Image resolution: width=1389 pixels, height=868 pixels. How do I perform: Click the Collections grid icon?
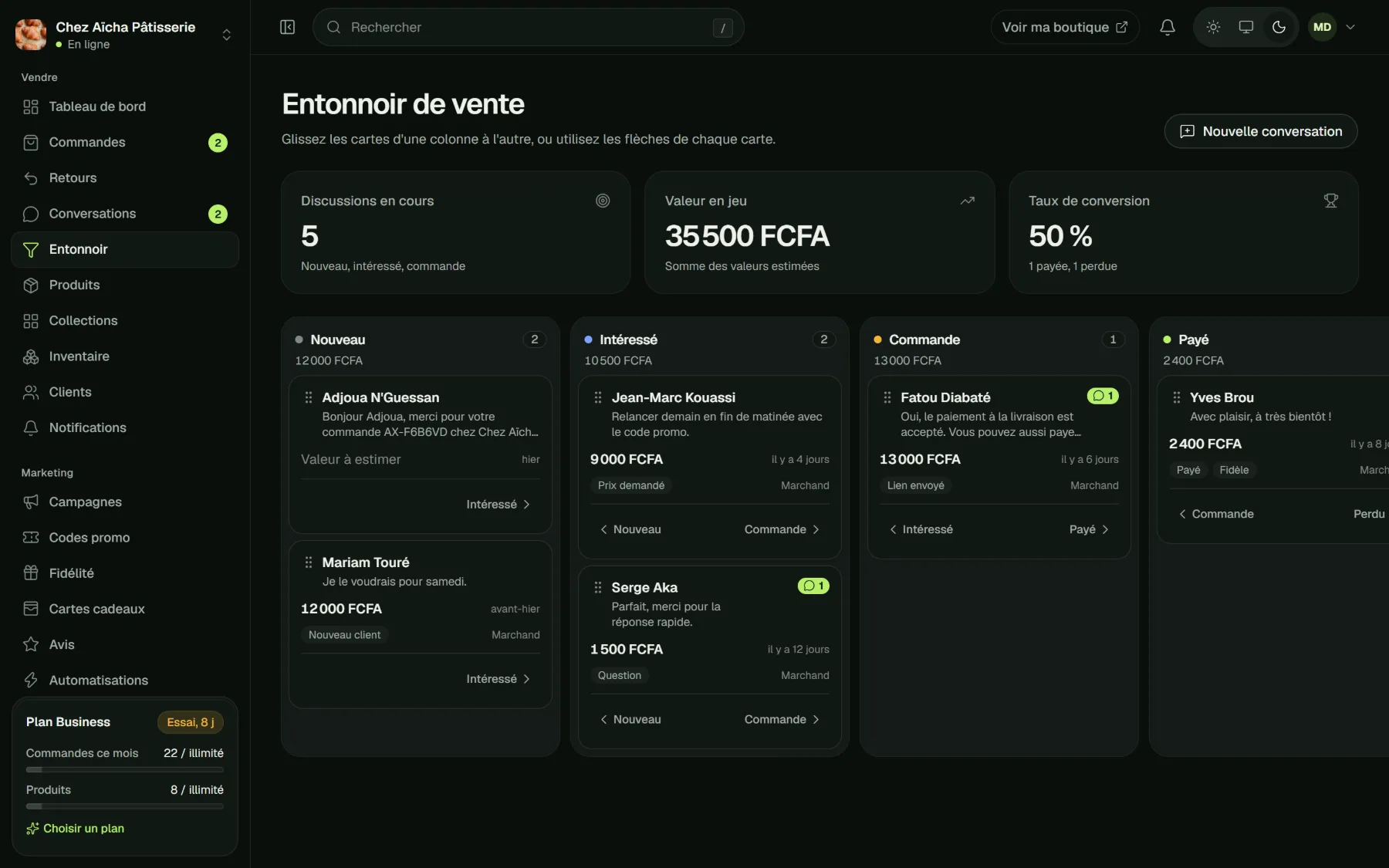pos(31,321)
